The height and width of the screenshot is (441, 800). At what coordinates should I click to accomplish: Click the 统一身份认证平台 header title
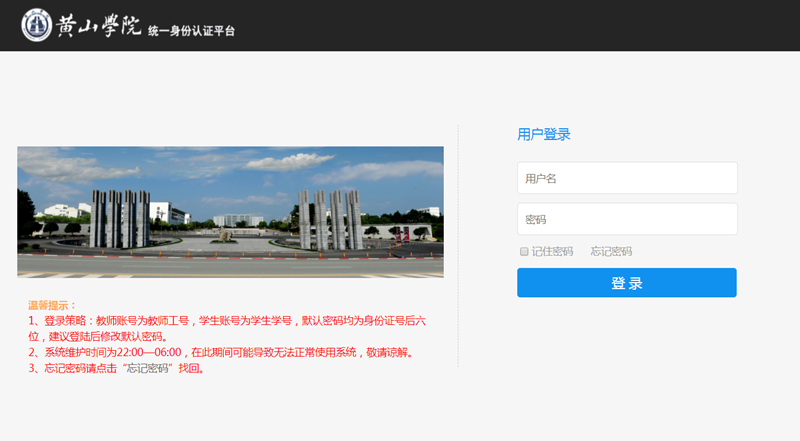pos(191,31)
